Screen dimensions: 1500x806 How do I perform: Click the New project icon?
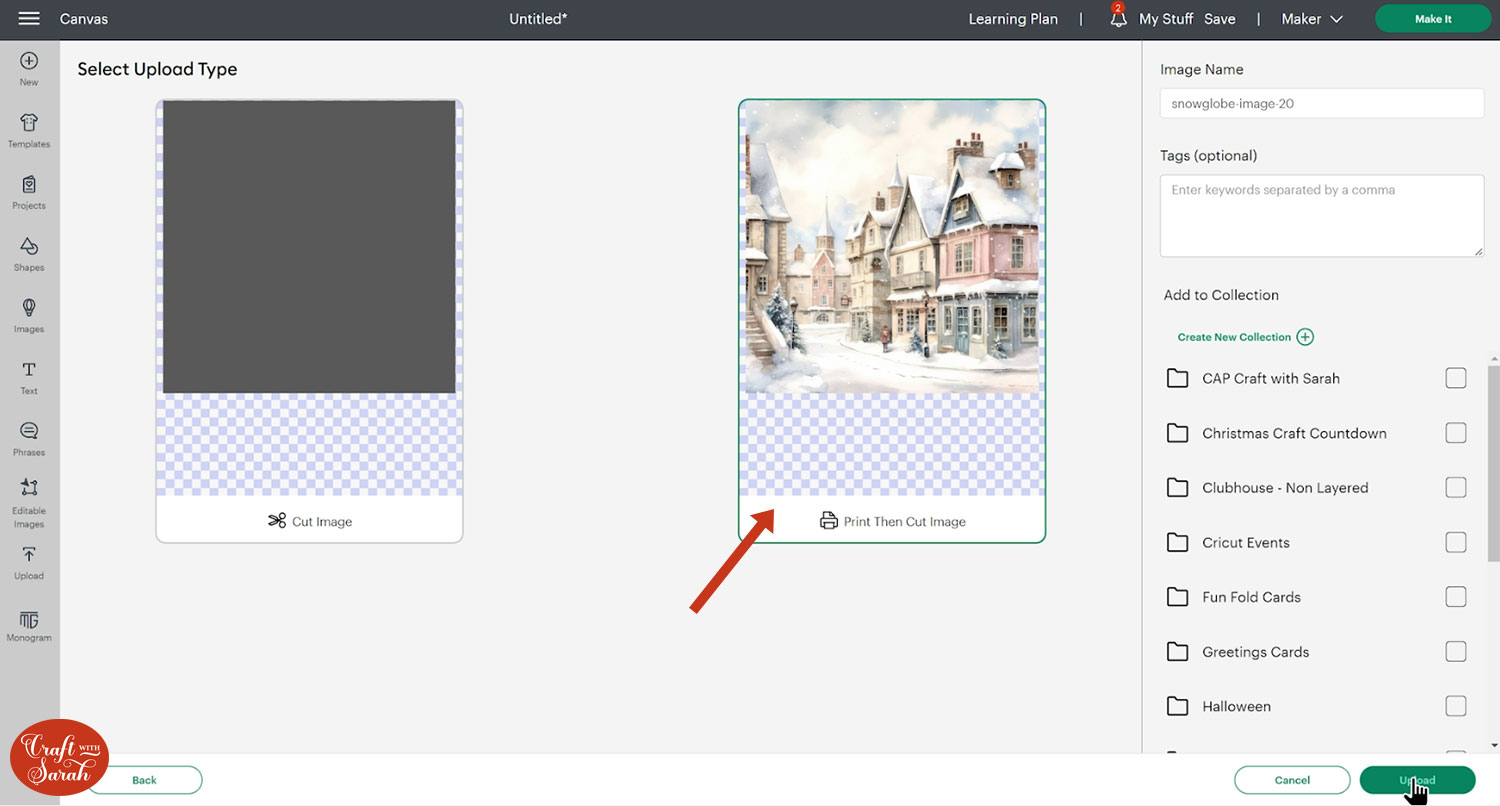tap(29, 68)
